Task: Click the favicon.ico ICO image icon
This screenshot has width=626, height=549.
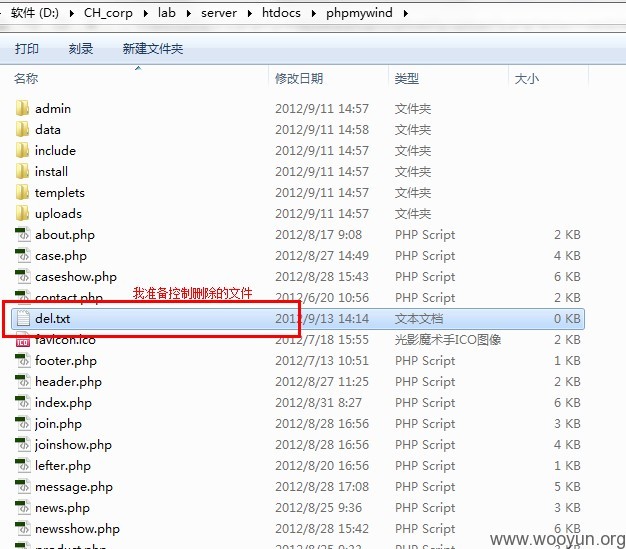Action: coord(23,341)
